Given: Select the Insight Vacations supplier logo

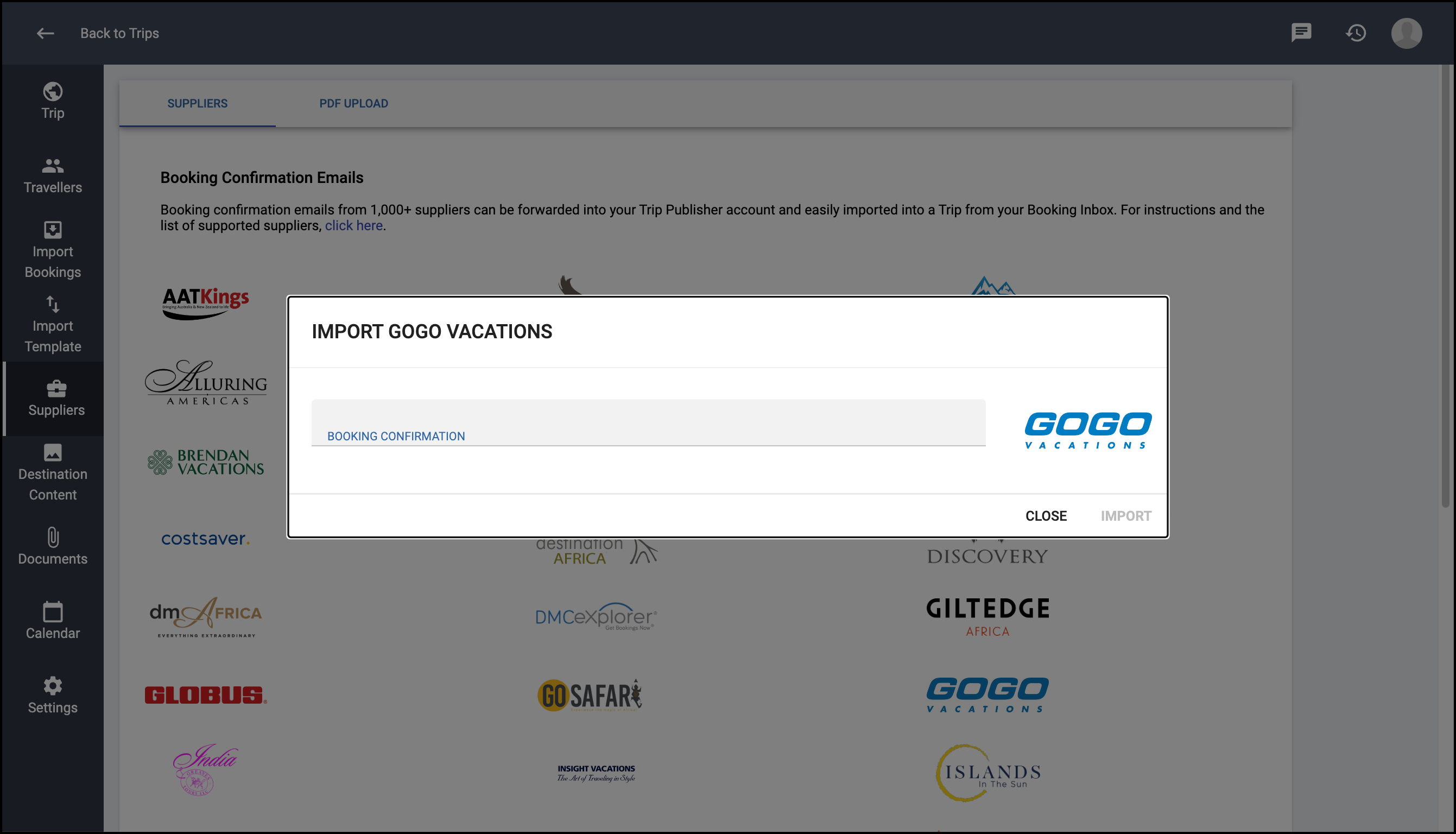Looking at the screenshot, I should click(596, 773).
